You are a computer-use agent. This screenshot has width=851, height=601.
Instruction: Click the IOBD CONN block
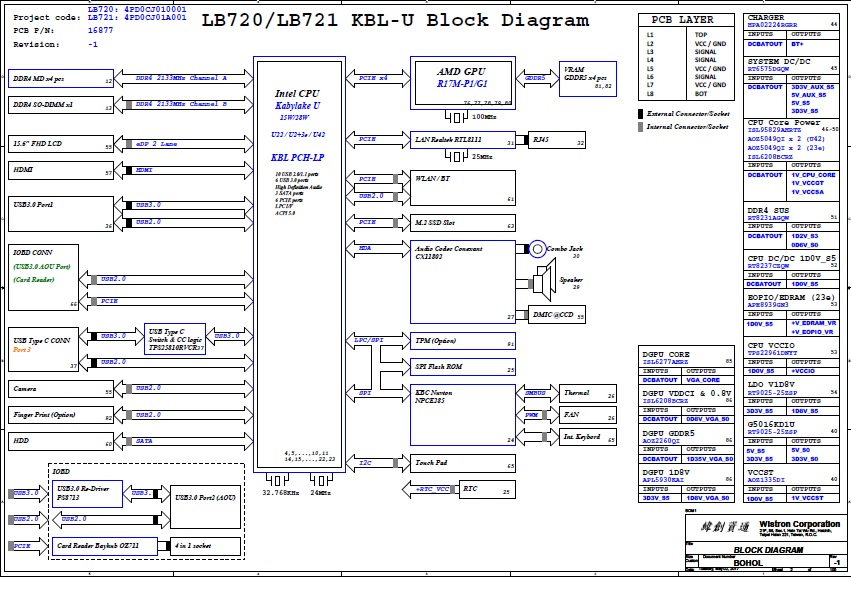[x=43, y=277]
